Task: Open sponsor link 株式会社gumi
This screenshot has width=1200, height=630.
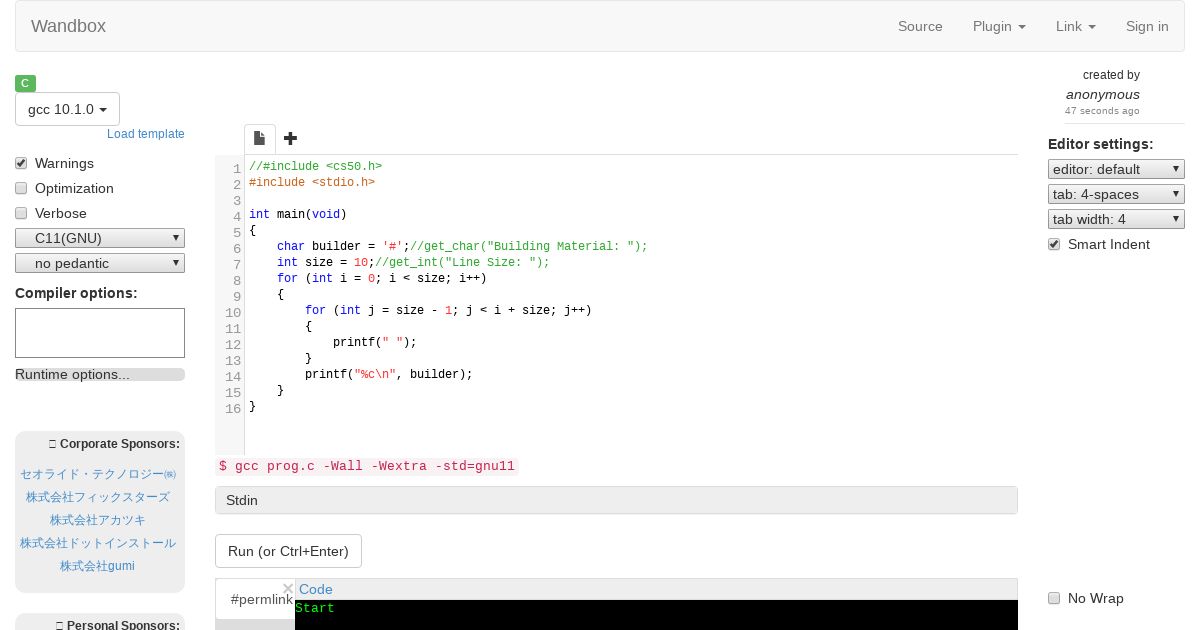Action: 97,566
